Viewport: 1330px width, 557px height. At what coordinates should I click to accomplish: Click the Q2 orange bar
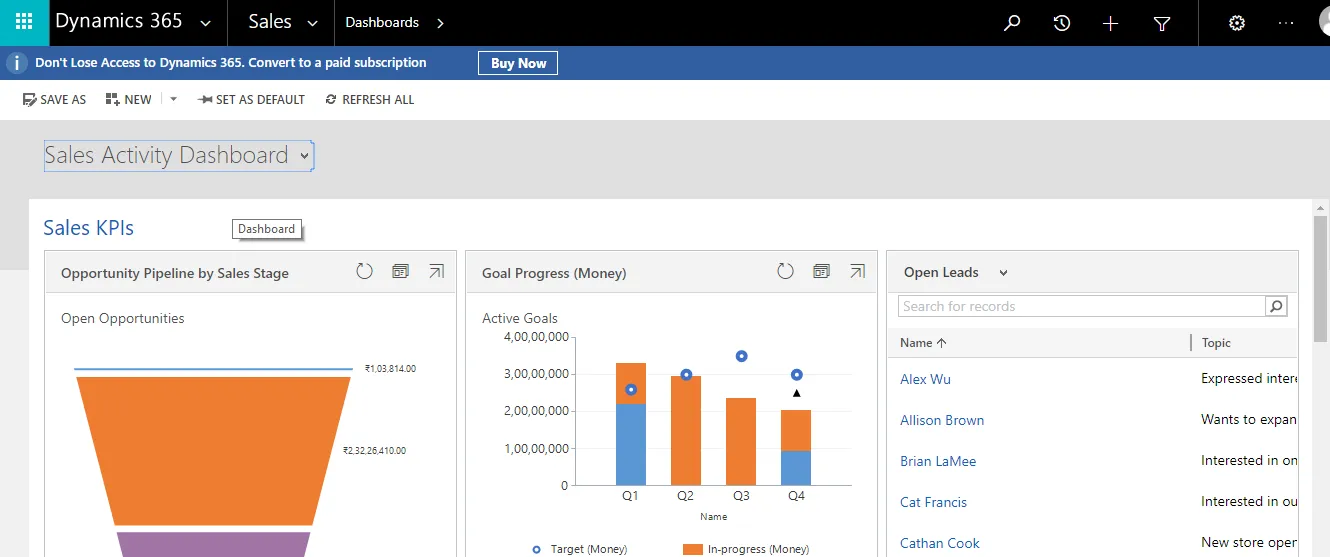click(686, 430)
